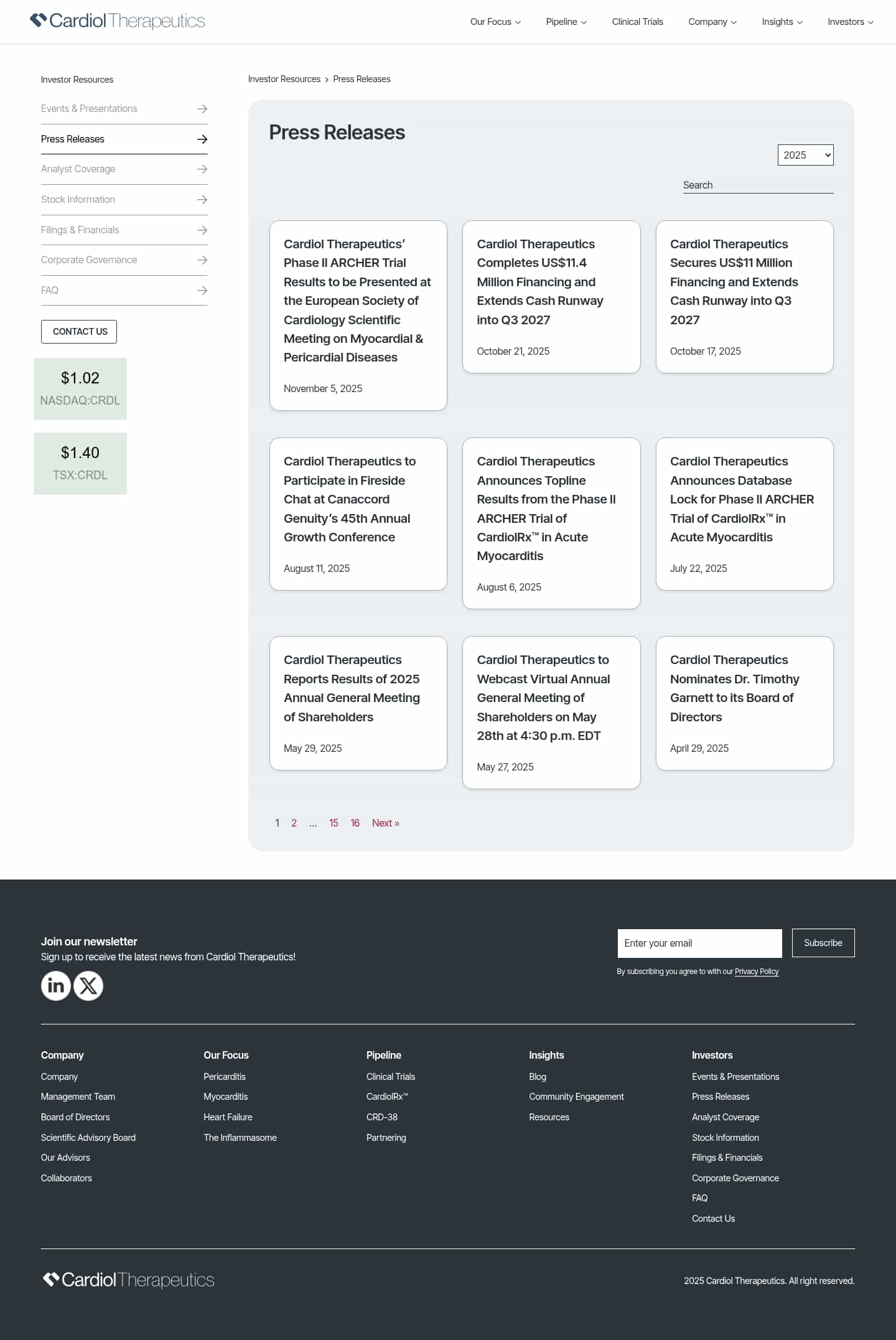Go to Next page of releases
The image size is (896, 1340).
click(x=386, y=823)
